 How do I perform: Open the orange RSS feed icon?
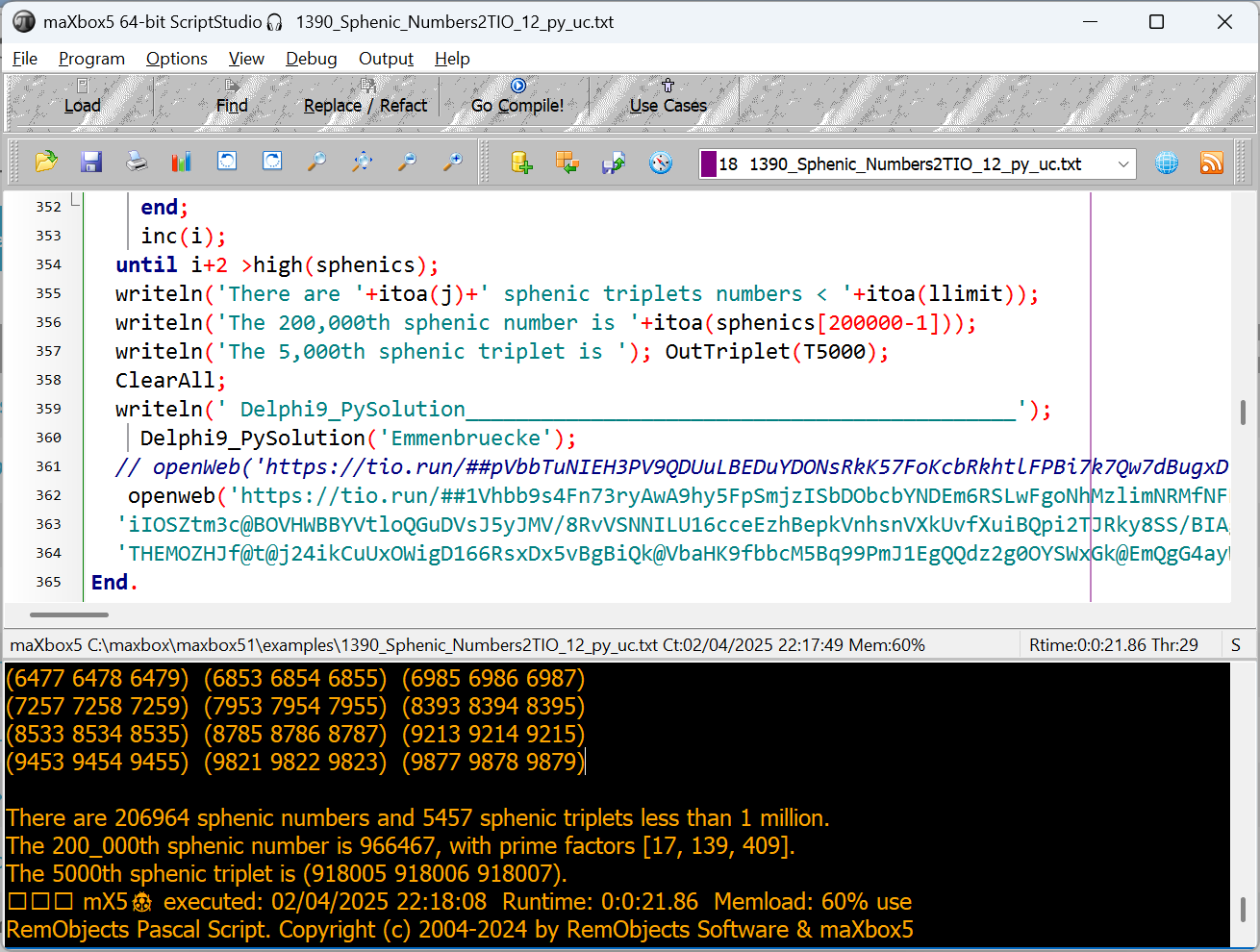(1212, 163)
